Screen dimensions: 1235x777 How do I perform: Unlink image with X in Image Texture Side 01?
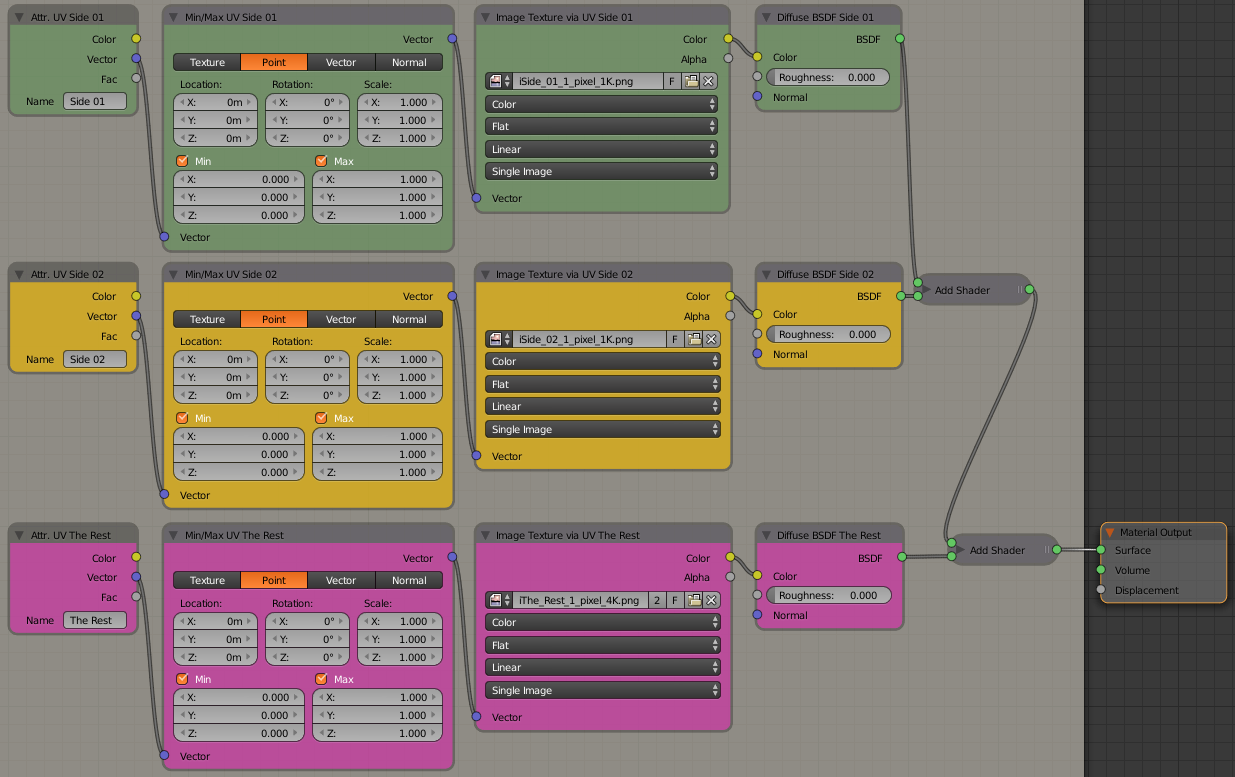click(x=710, y=82)
